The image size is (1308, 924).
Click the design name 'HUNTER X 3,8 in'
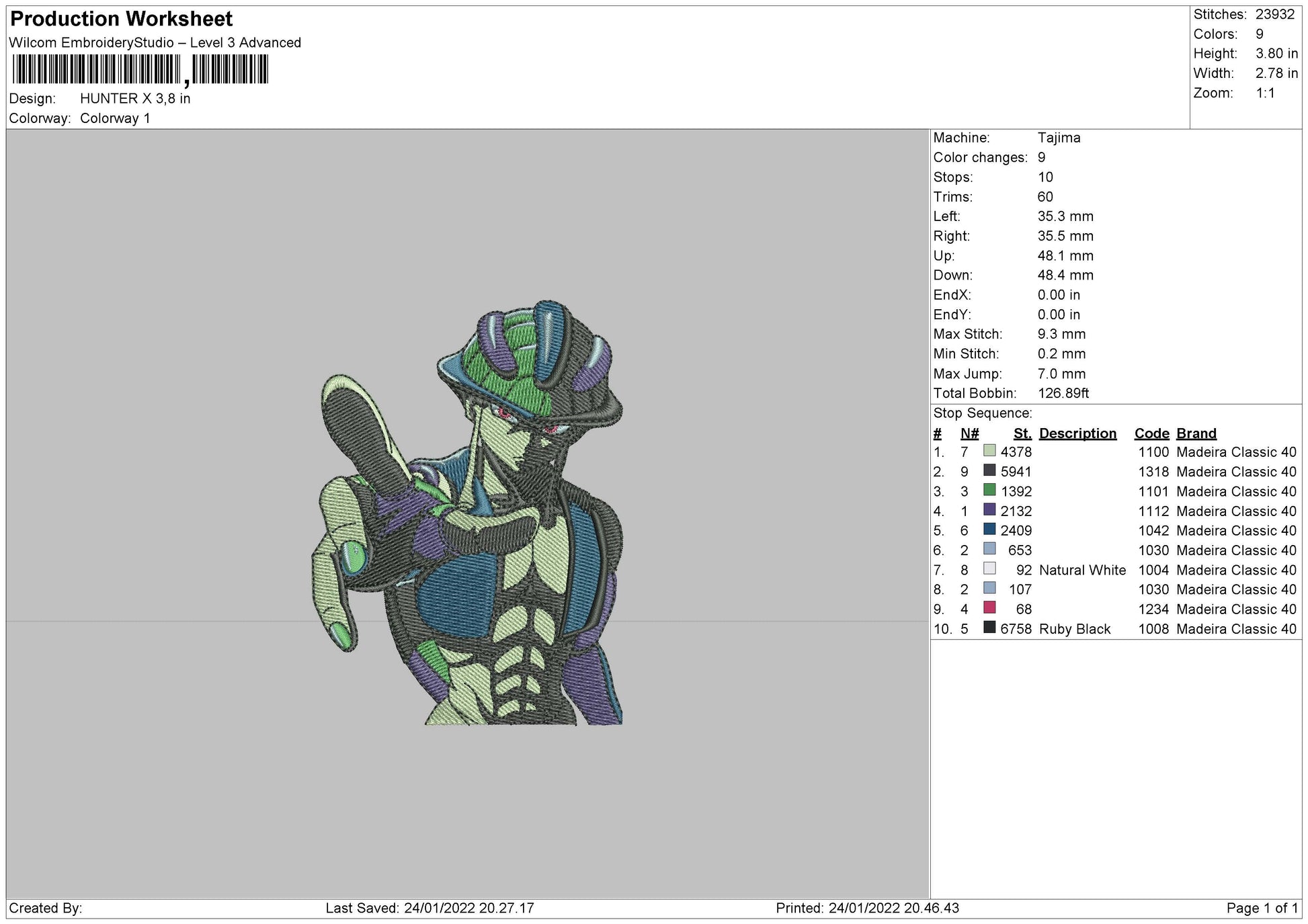coord(135,99)
